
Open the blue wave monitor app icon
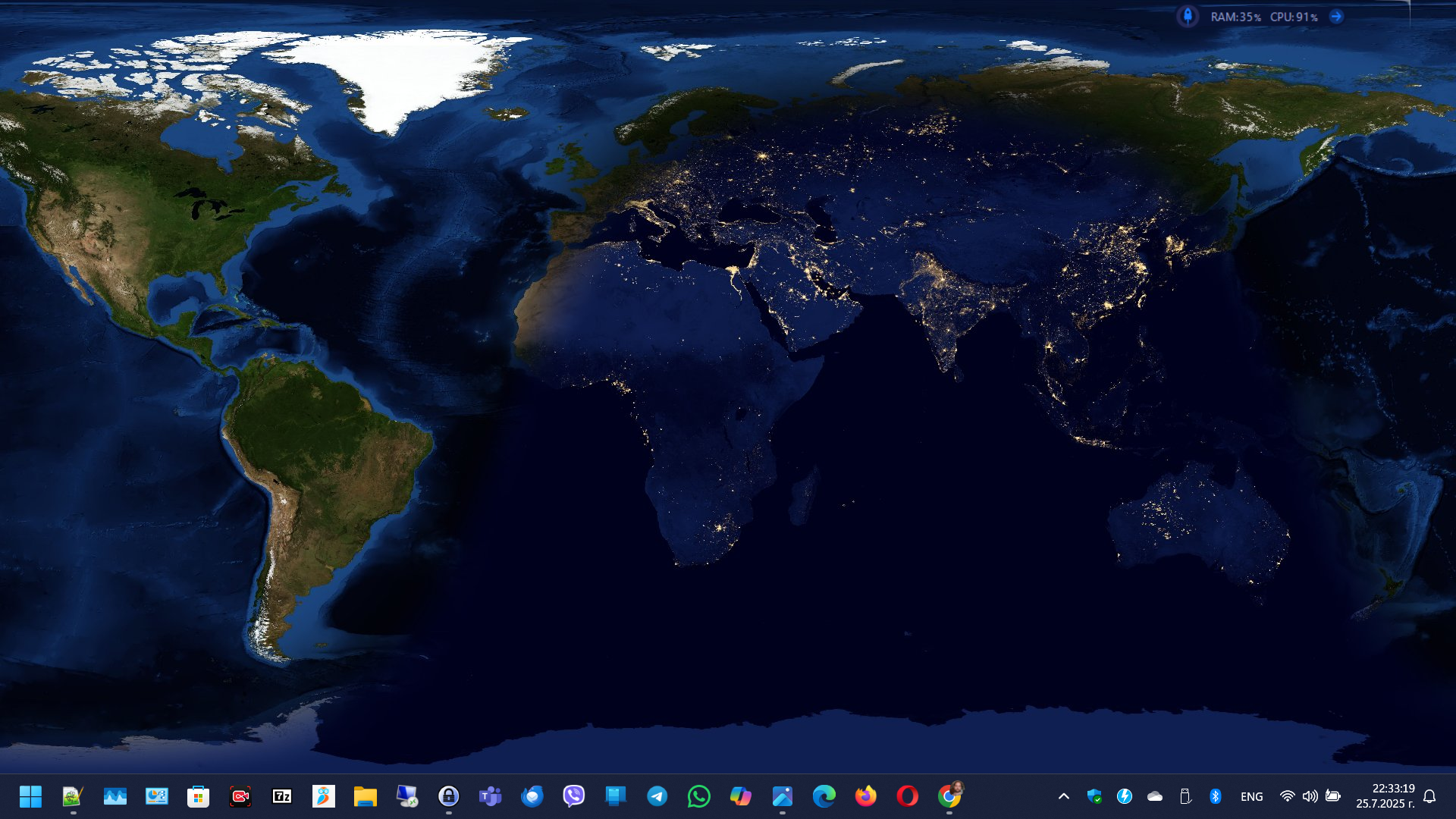tap(115, 796)
